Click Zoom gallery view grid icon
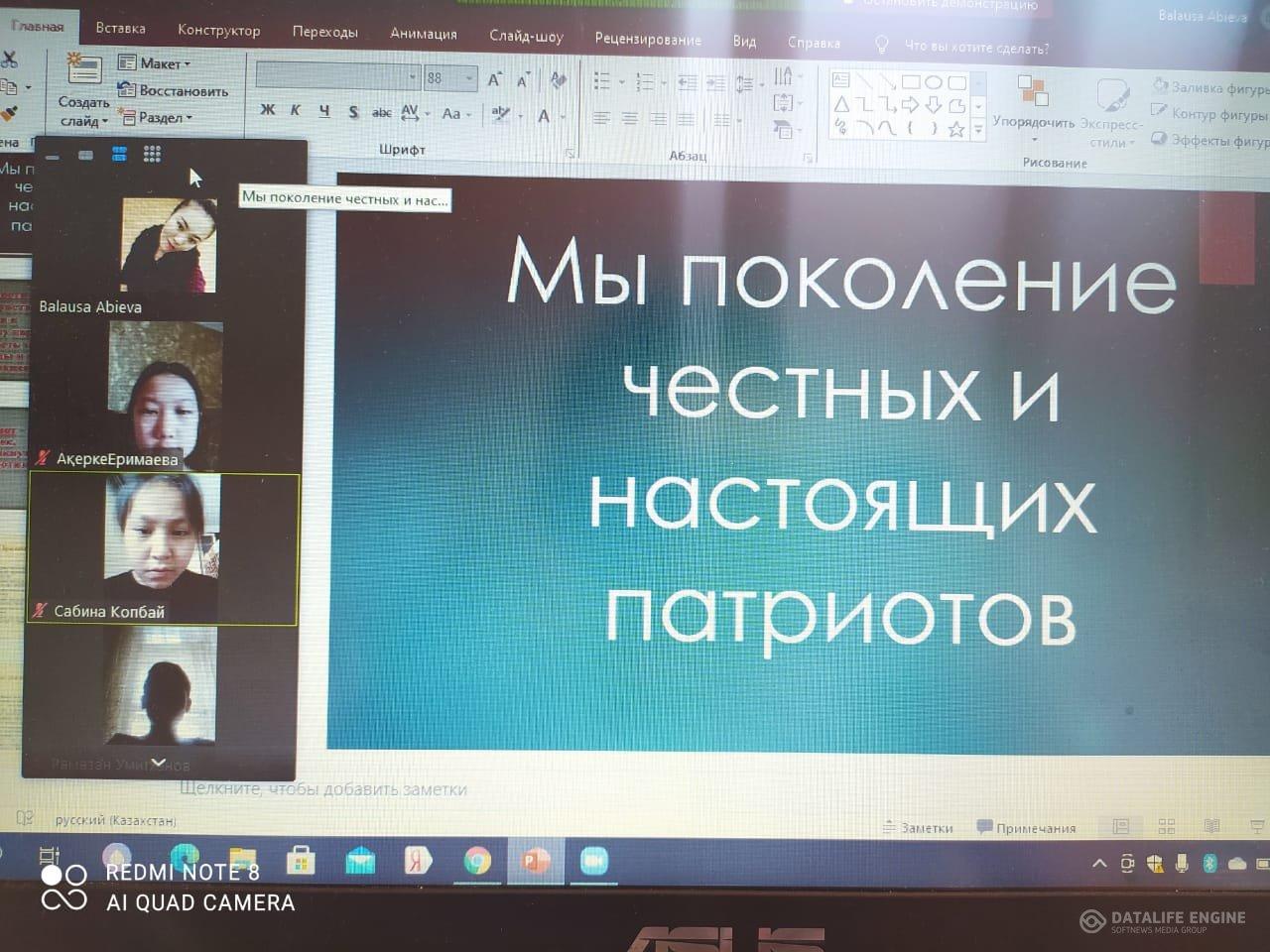Screen dimensions: 1270x952 tap(152, 154)
